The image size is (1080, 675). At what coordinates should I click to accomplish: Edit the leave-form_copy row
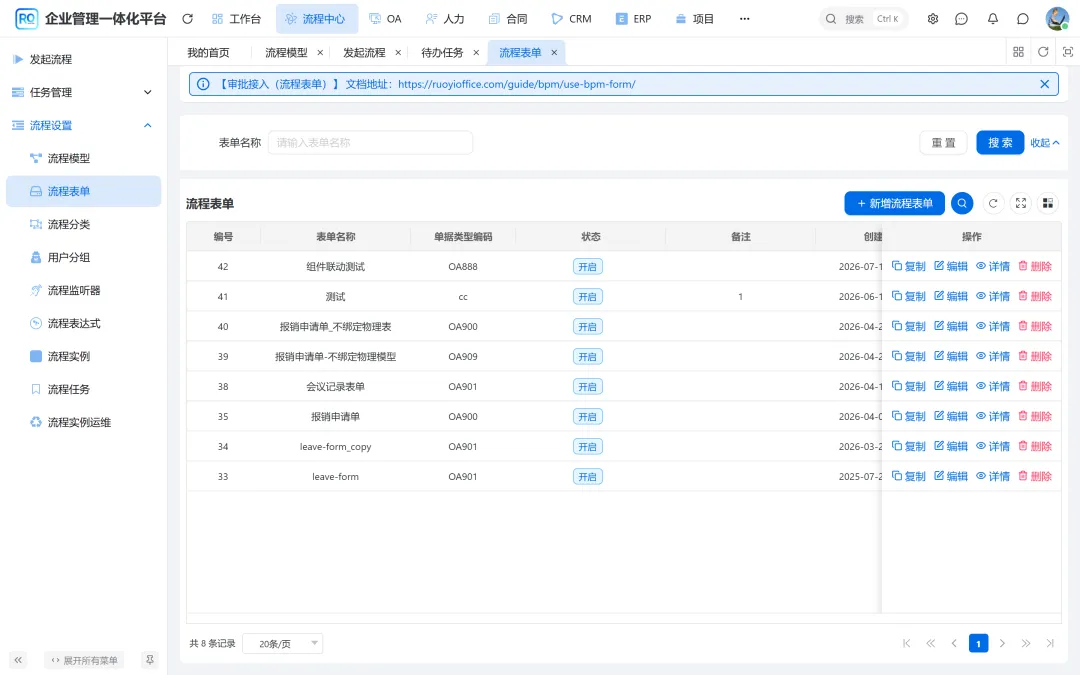tap(951, 446)
